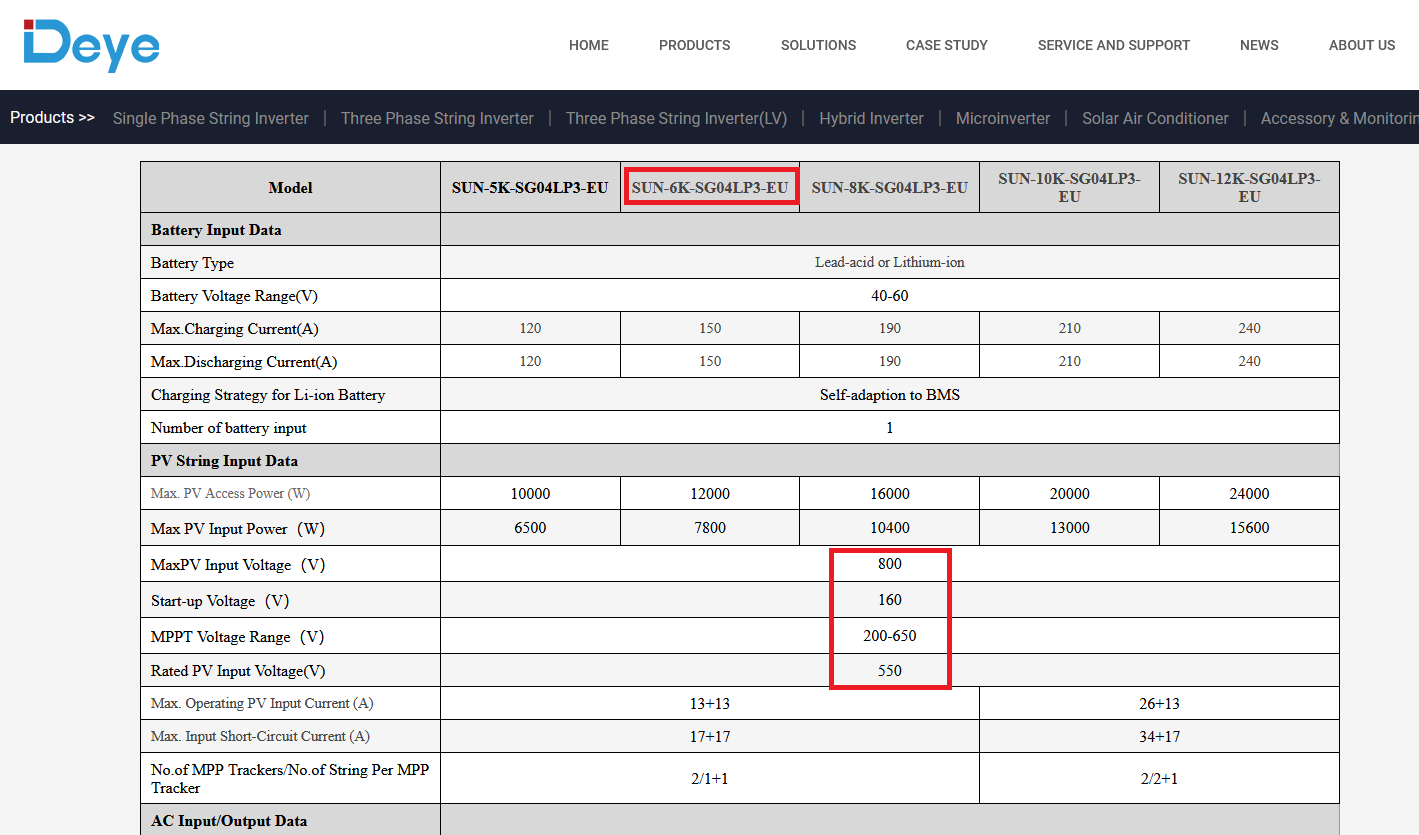
Task: Click MaxPV Input Voltage (V) label
Action: click(x=238, y=565)
